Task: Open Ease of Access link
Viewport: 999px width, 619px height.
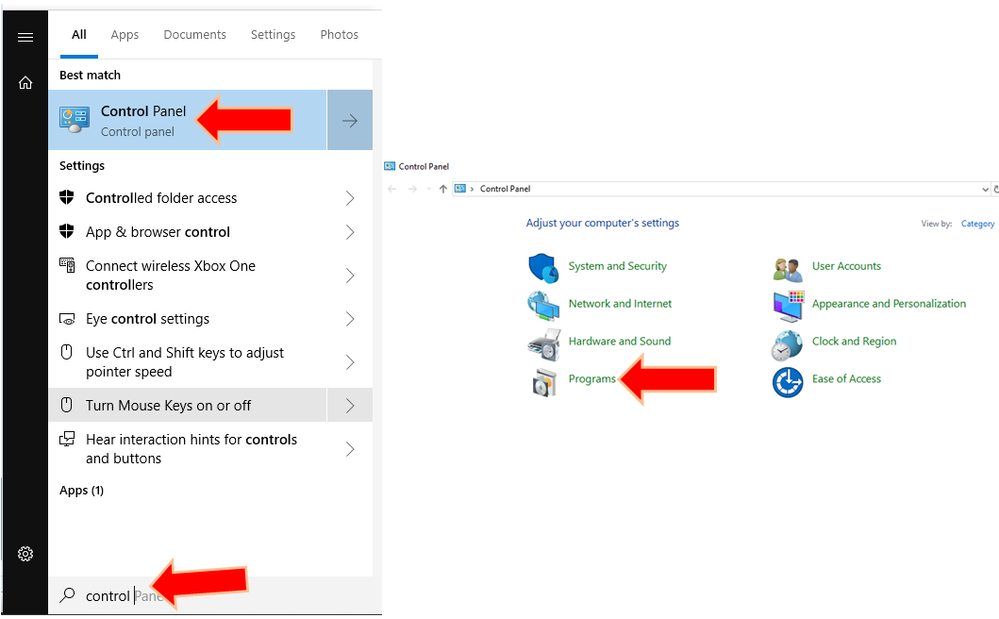Action: [846, 379]
